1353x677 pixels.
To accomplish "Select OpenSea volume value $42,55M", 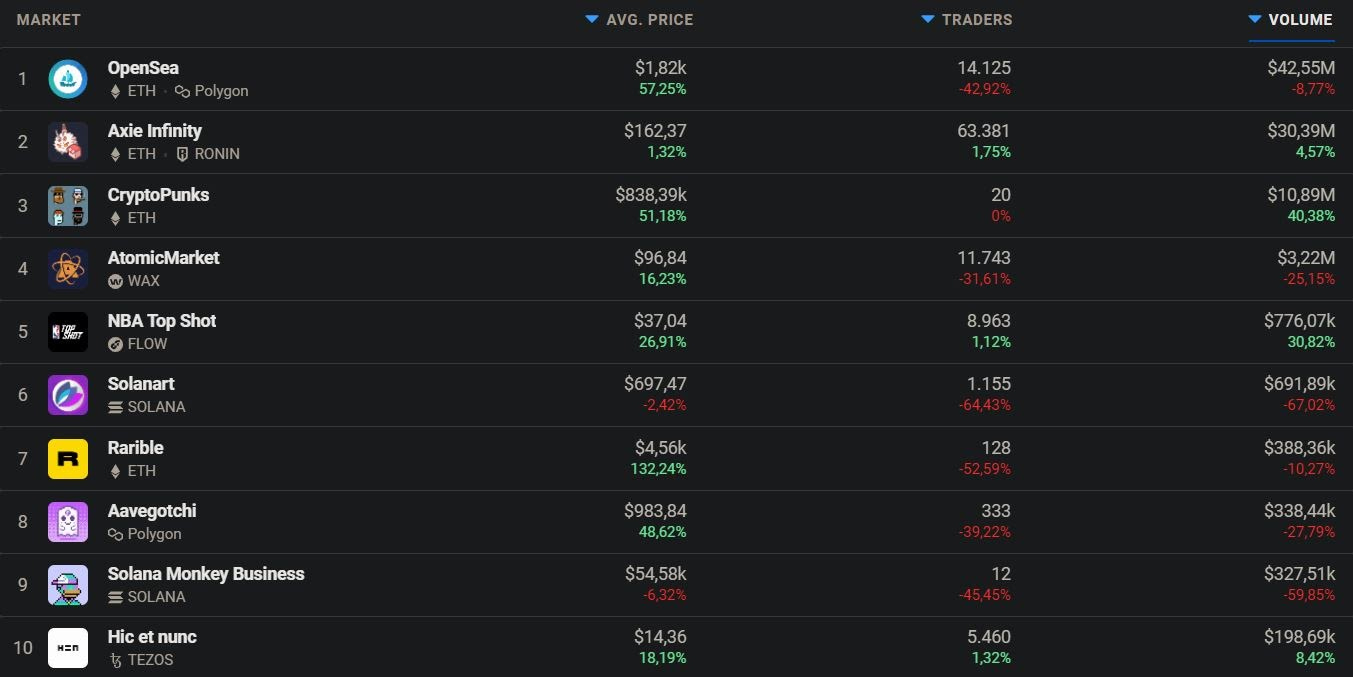I will point(1300,68).
